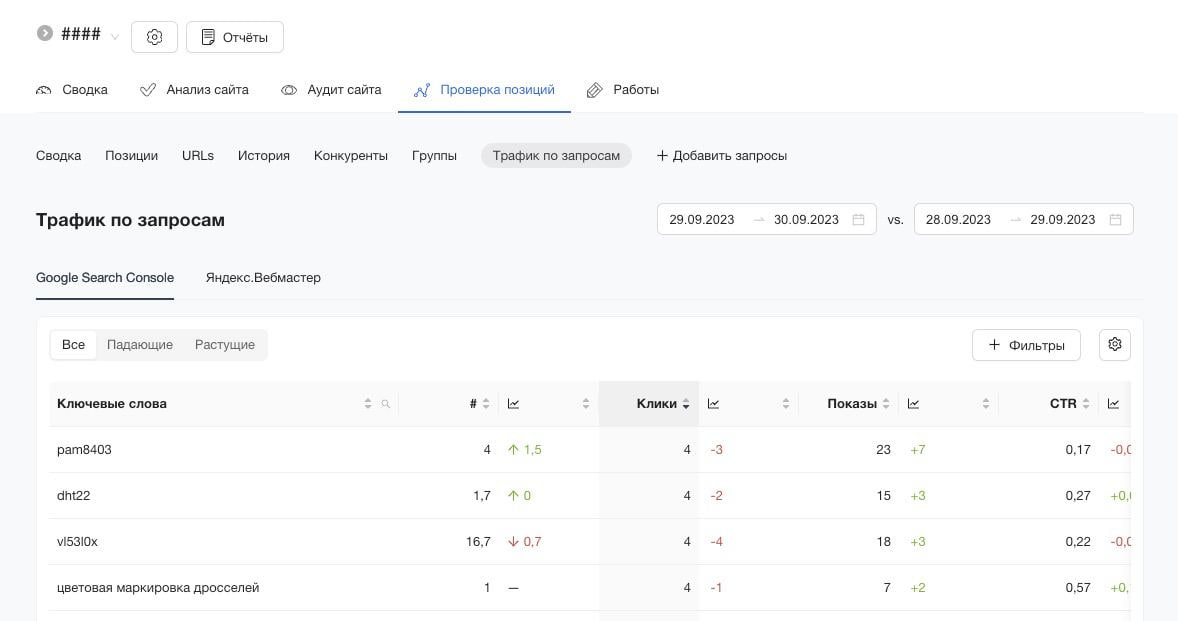Click calendar icon in first date range
1178x621 pixels.
(858, 220)
